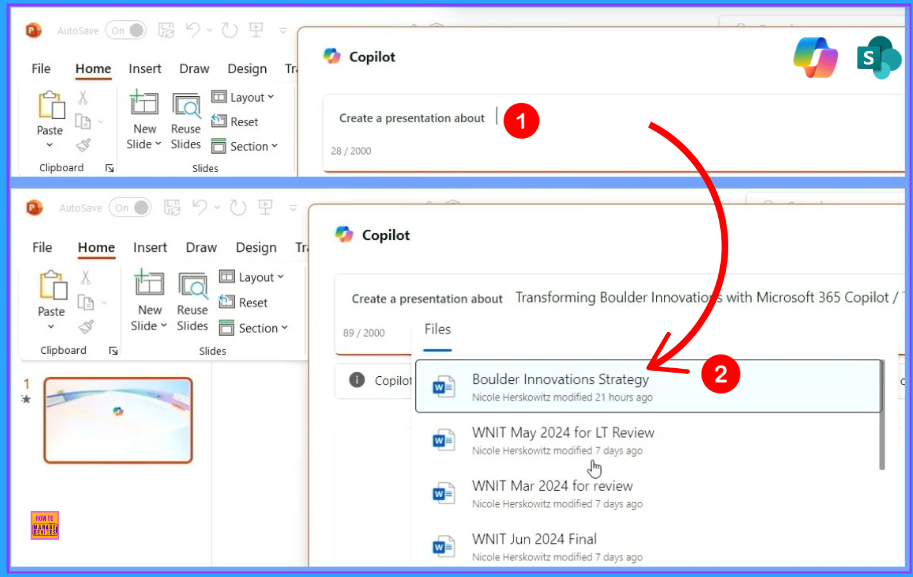913x577 pixels.
Task: Toggle AutoSave in the bottom PowerPoint window
Action: (x=130, y=207)
